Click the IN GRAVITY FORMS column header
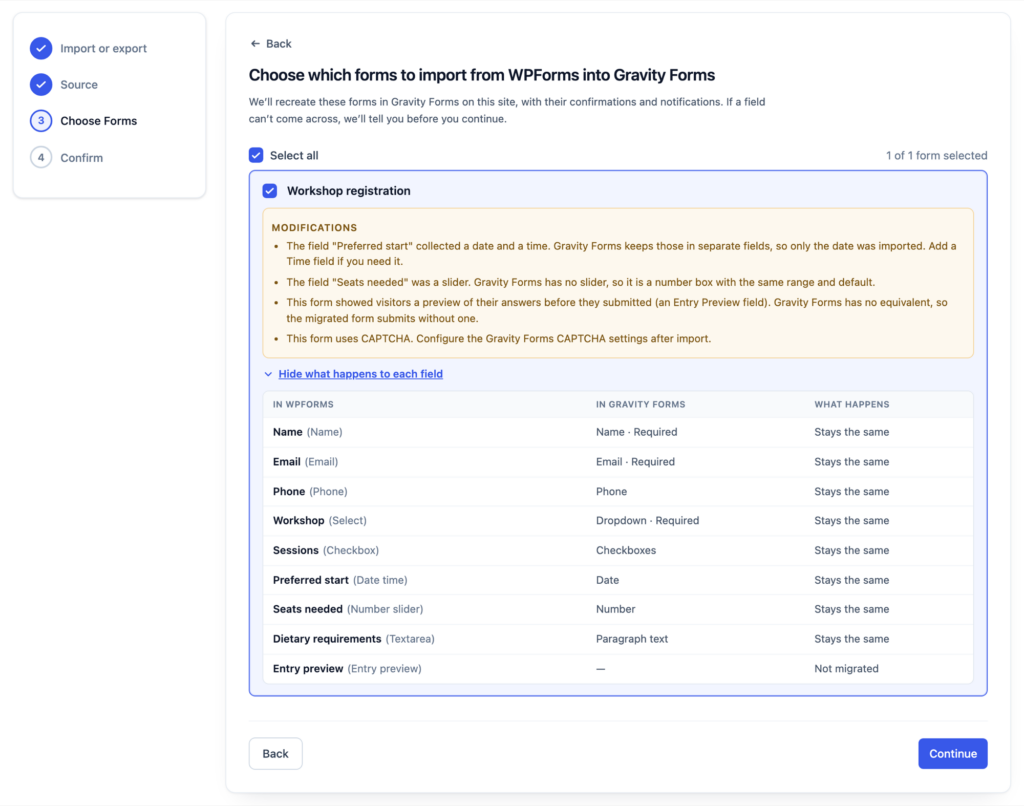 click(640, 404)
